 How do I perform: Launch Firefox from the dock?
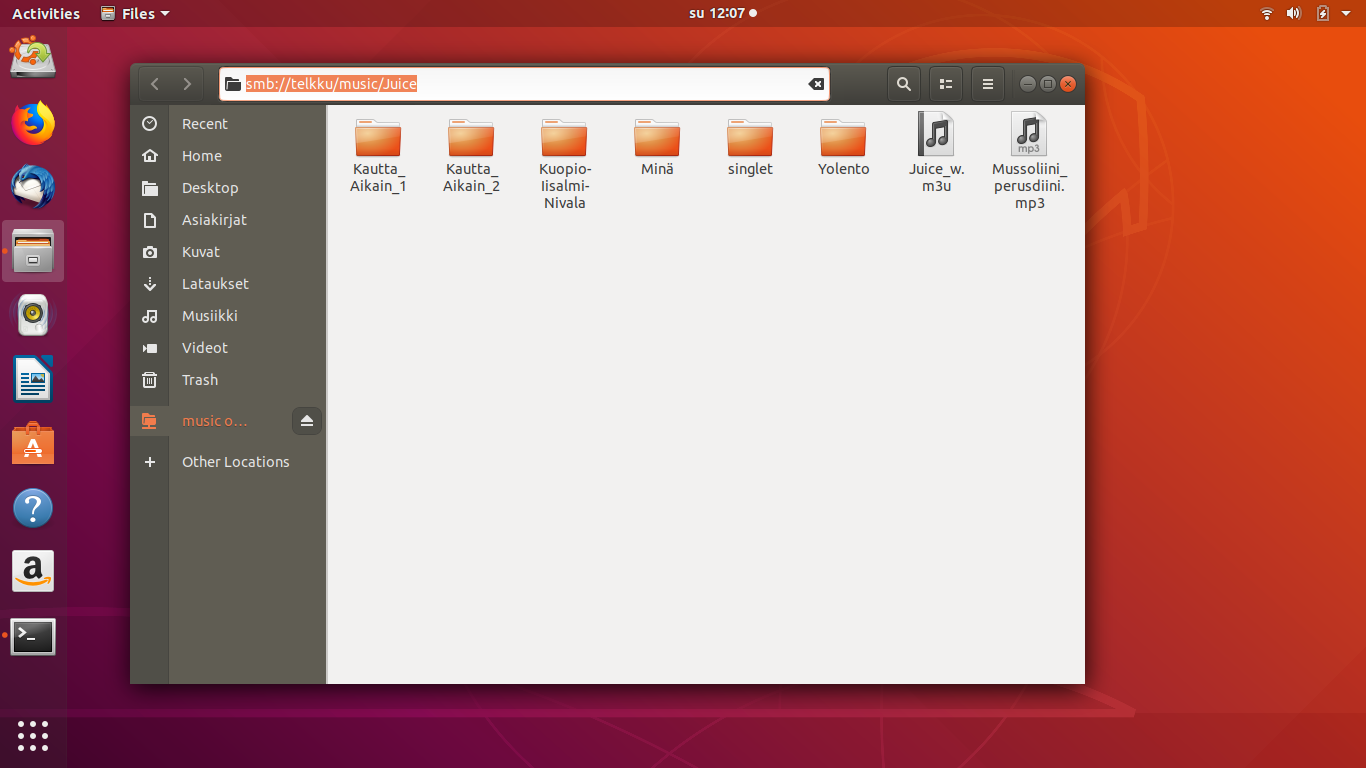click(x=33, y=123)
